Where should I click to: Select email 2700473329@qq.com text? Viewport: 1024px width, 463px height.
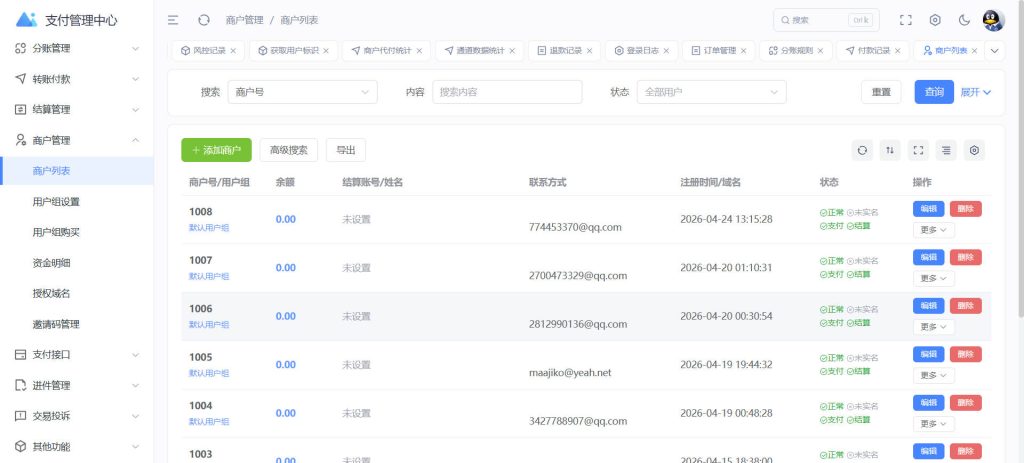578,276
